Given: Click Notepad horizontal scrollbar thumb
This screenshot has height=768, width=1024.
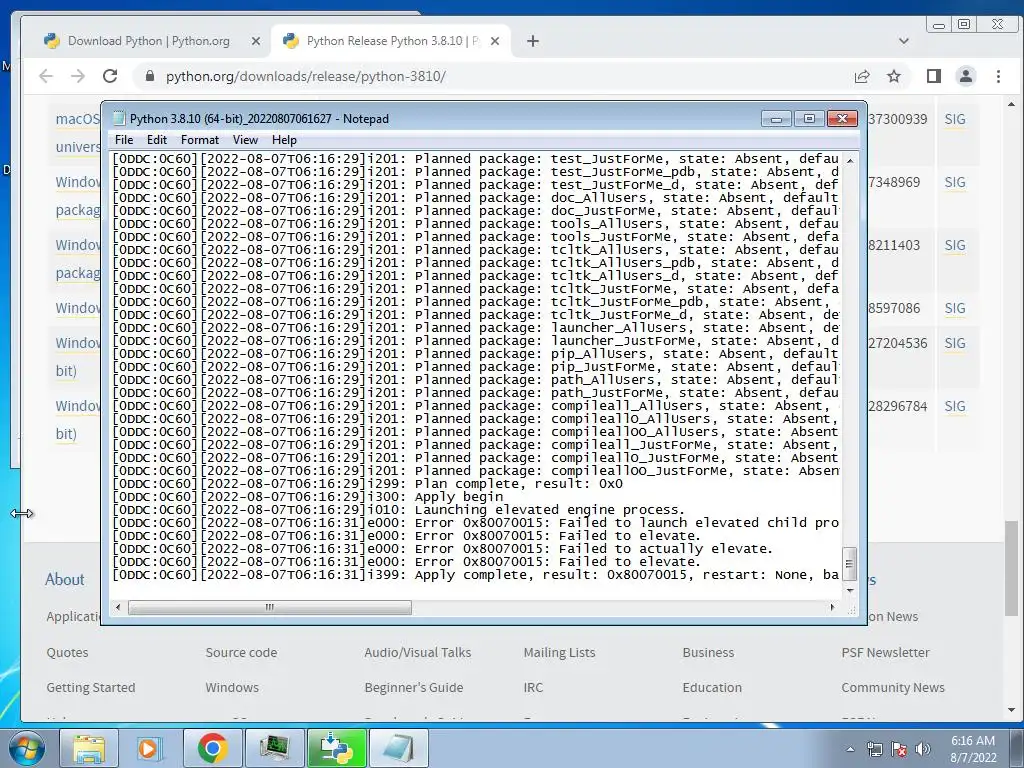Looking at the screenshot, I should pyautogui.click(x=270, y=607).
